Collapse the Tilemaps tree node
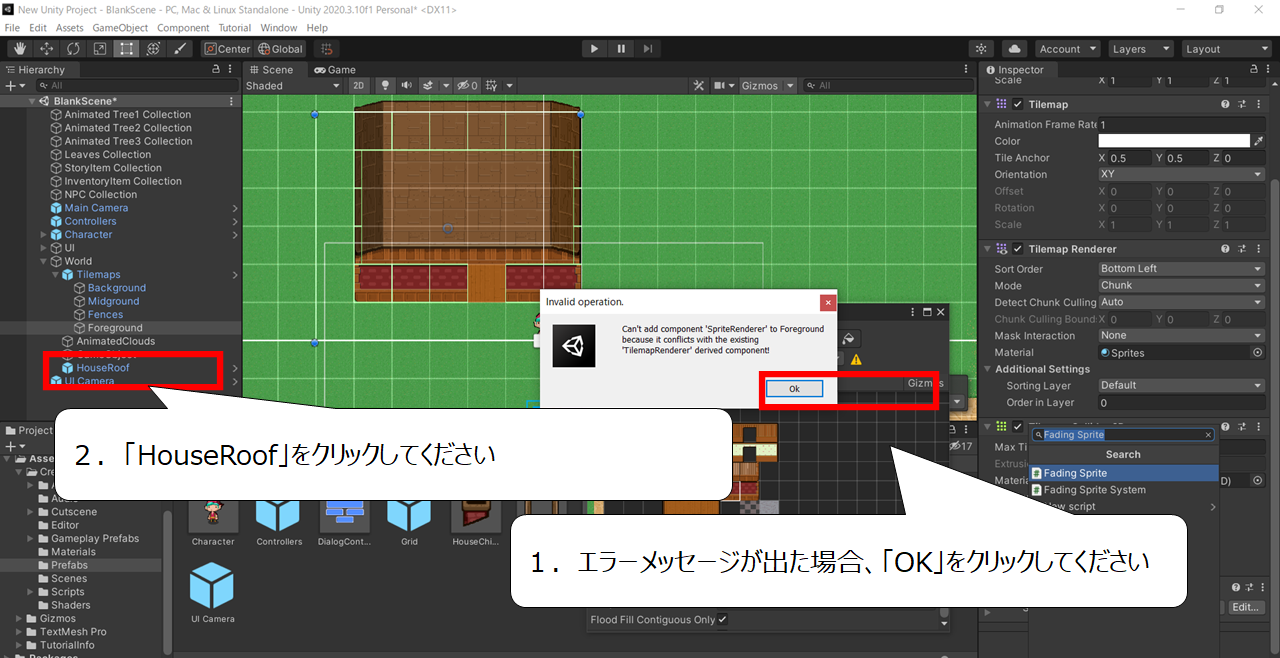This screenshot has width=1280, height=658. [55, 274]
